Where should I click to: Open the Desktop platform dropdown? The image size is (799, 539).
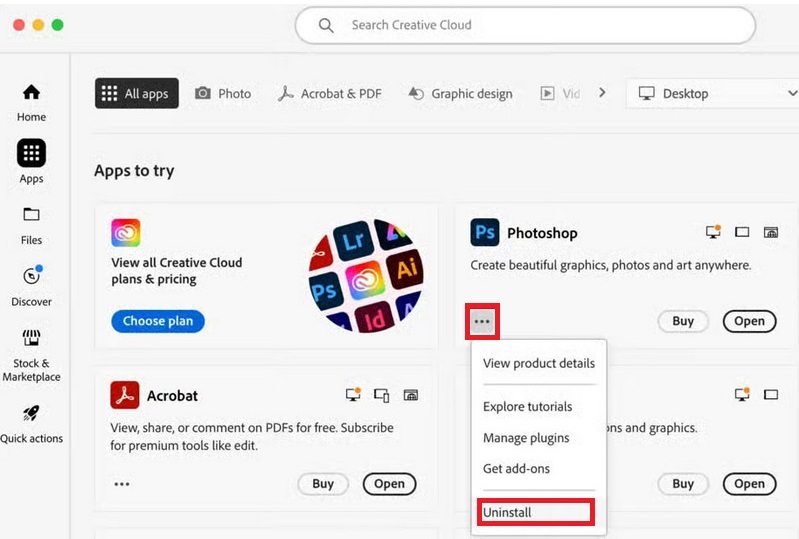[x=713, y=93]
